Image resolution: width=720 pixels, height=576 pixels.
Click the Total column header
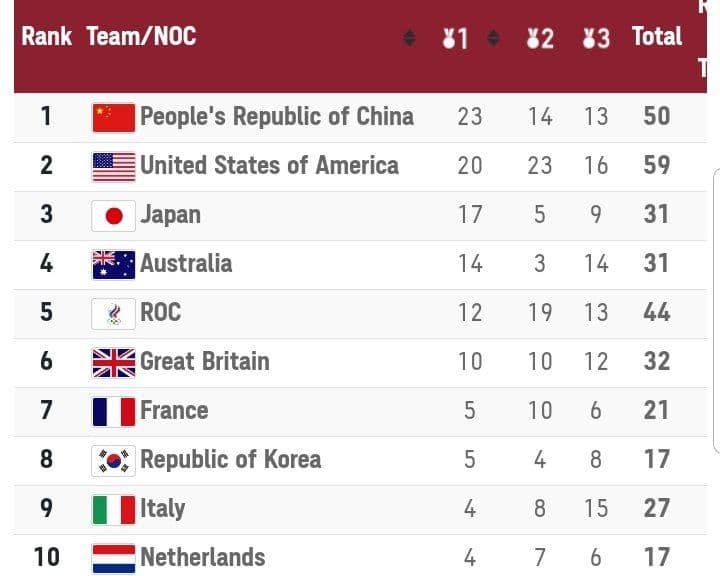pyautogui.click(x=657, y=36)
